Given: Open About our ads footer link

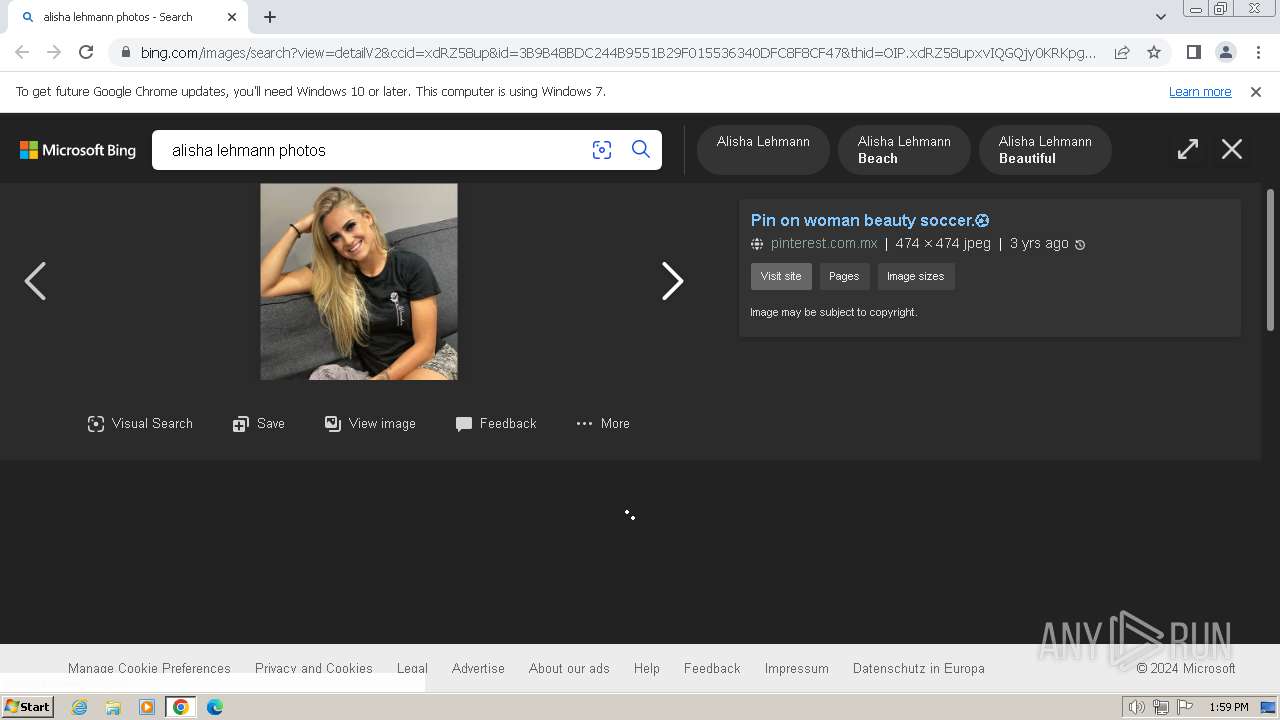Looking at the screenshot, I should pyautogui.click(x=569, y=668).
